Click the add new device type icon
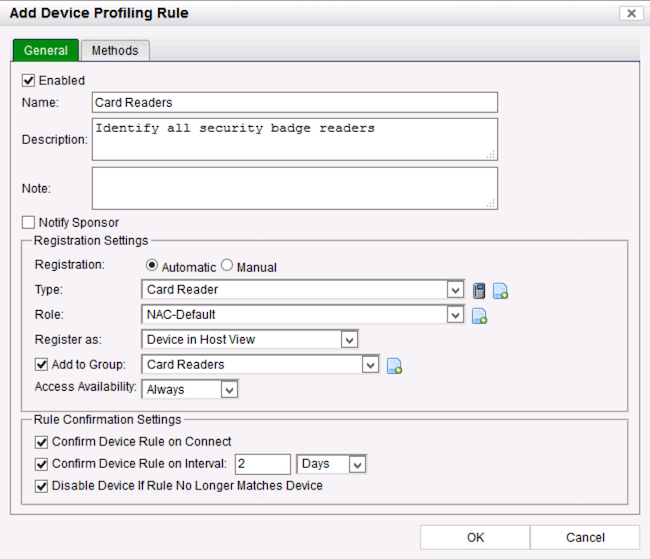Viewport: 650px width, 560px height. tap(500, 291)
